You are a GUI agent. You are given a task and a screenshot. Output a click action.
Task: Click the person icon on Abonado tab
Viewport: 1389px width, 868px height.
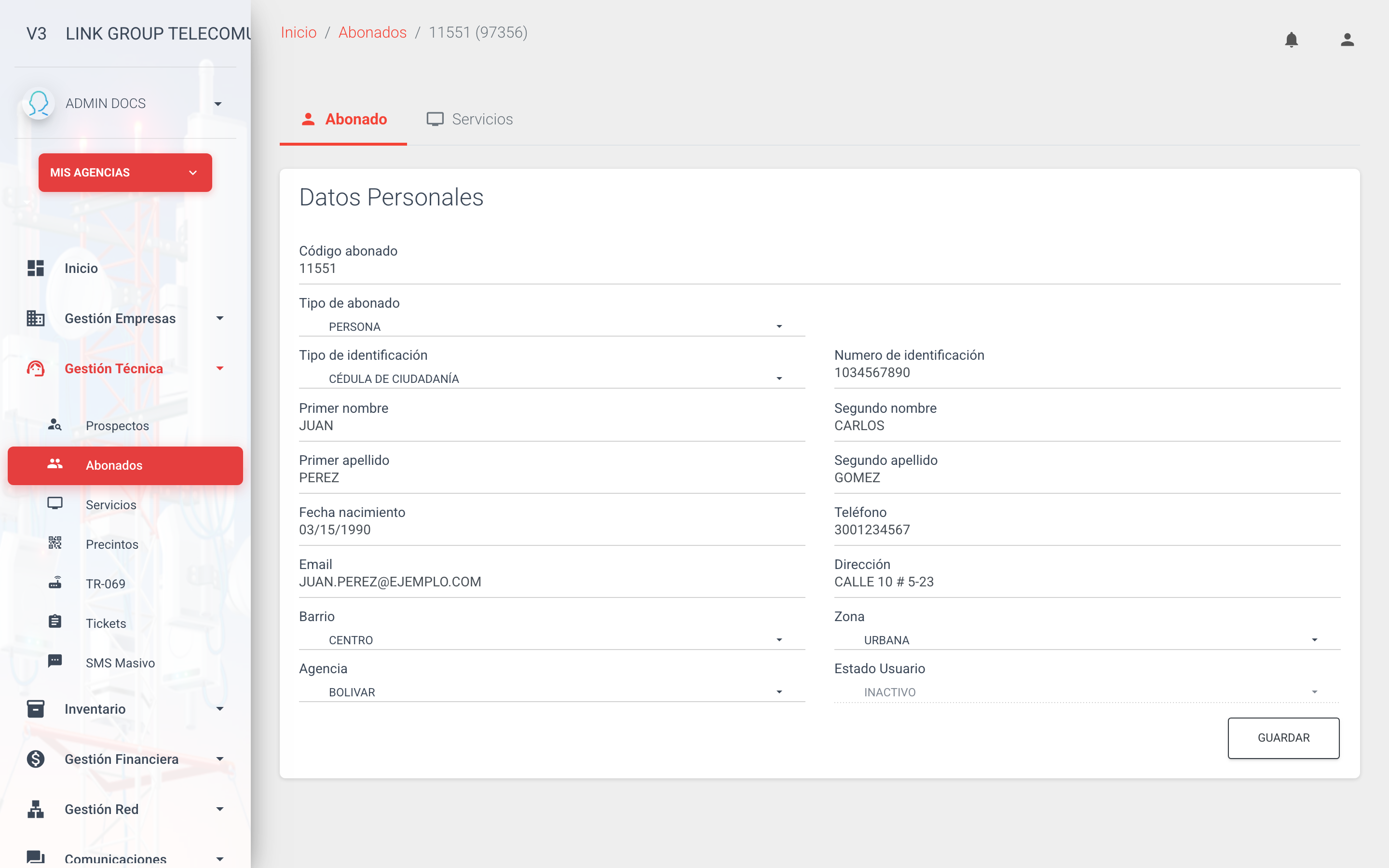click(x=308, y=119)
